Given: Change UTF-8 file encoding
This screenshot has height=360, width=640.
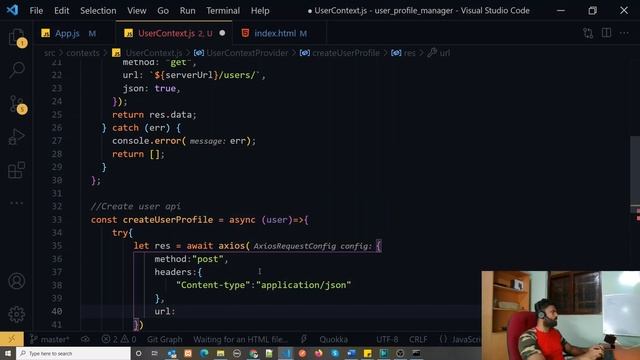Looking at the screenshot, I should tap(387, 339).
